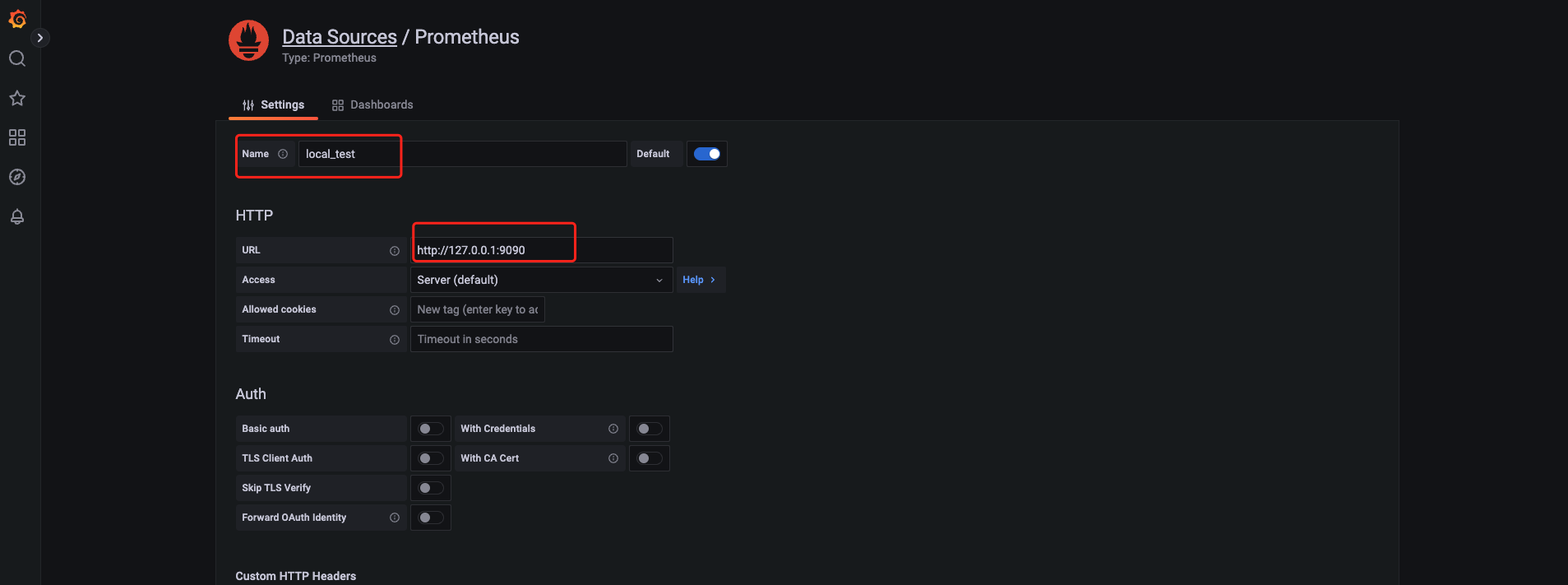Image resolution: width=1568 pixels, height=585 pixels.
Task: Go to the Data Sources breadcrumb link
Action: [340, 37]
